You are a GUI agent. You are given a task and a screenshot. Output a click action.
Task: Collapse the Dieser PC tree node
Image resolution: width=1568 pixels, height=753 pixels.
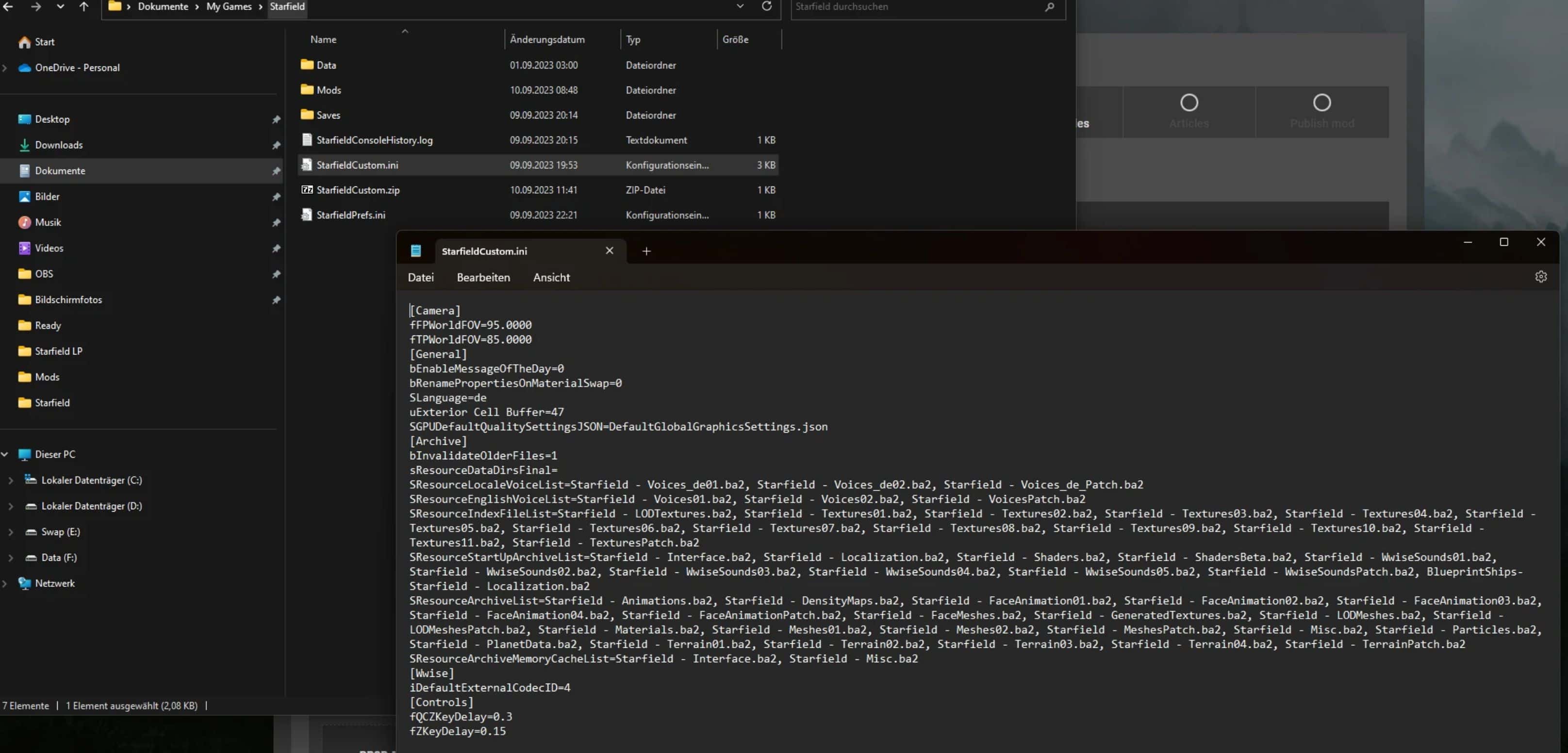coord(5,455)
